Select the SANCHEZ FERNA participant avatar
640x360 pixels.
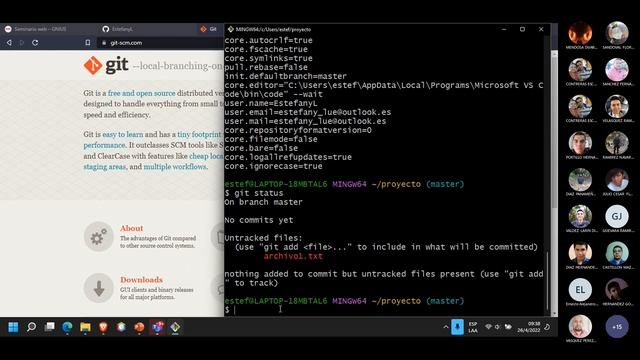(x=617, y=70)
